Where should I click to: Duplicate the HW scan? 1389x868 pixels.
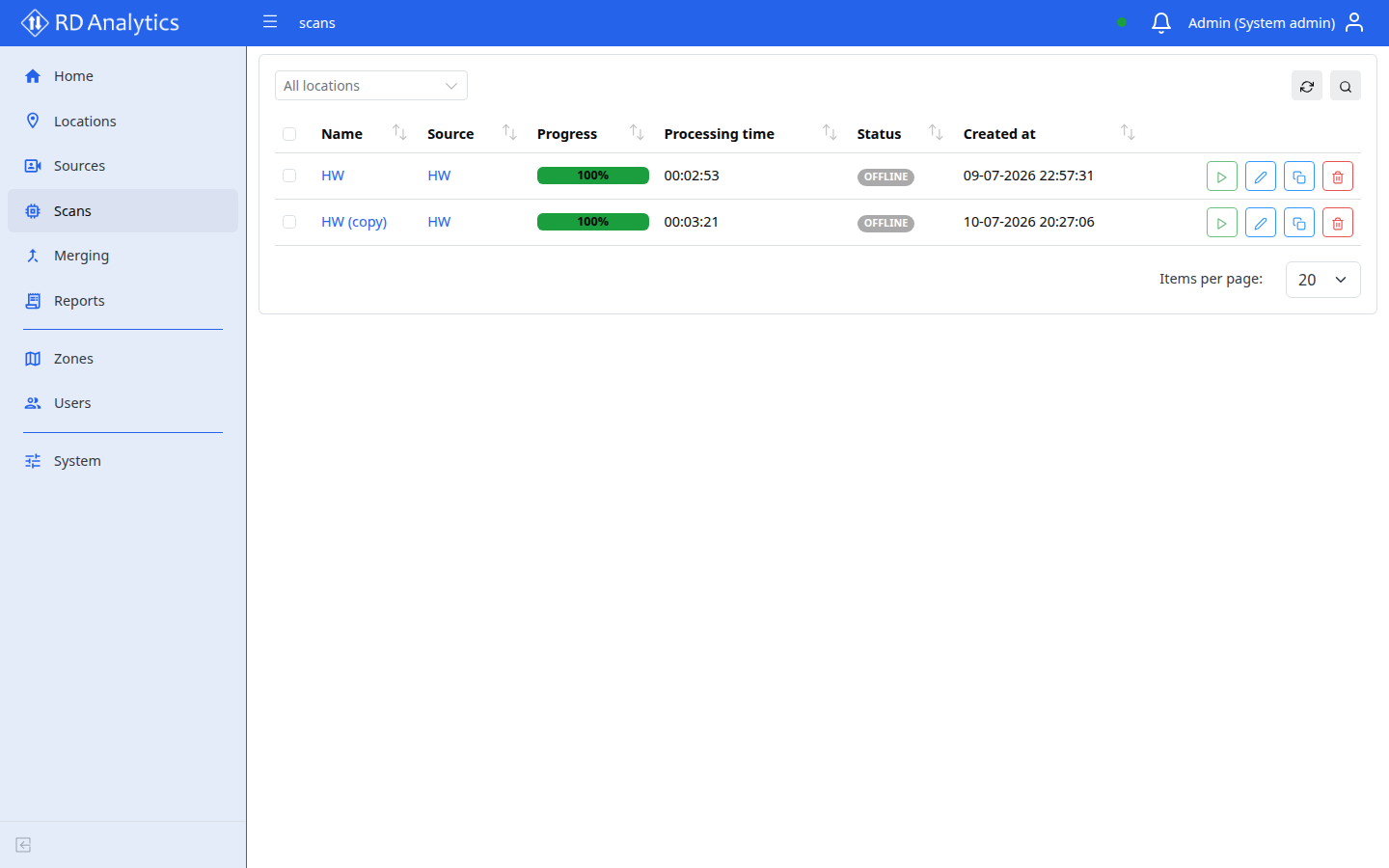[x=1299, y=176]
